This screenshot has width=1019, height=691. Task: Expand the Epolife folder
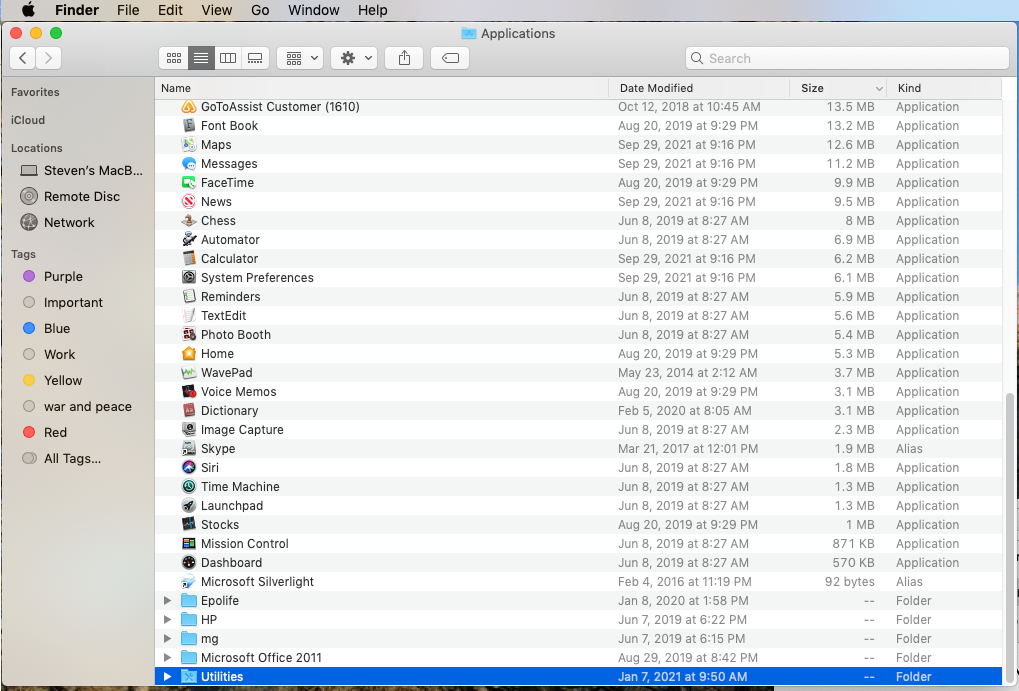point(167,601)
